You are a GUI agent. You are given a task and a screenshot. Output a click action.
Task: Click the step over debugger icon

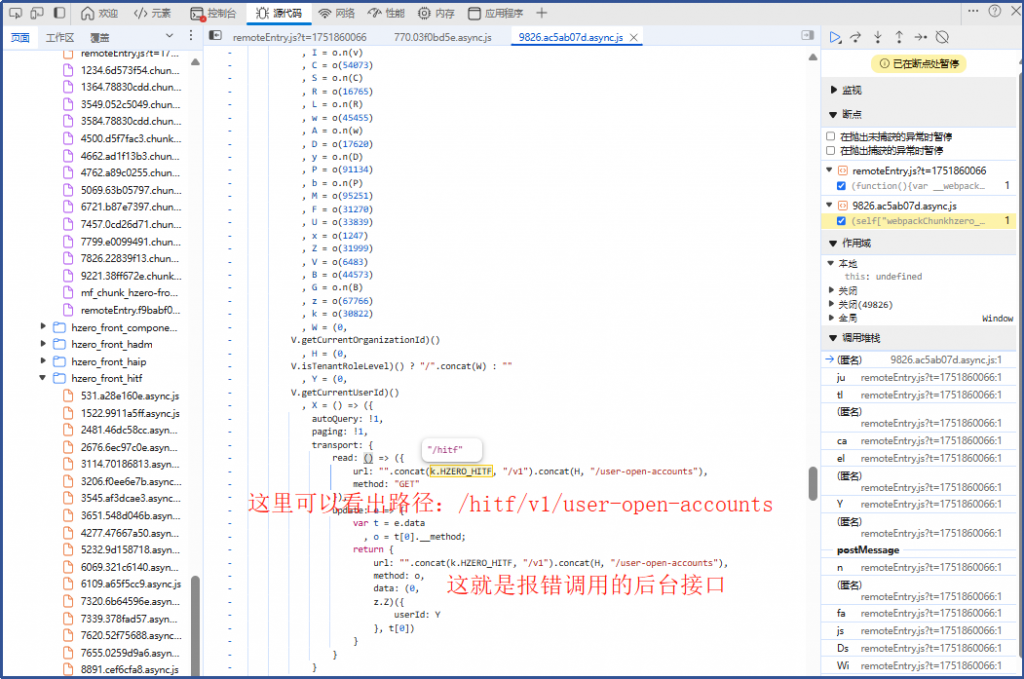click(856, 37)
